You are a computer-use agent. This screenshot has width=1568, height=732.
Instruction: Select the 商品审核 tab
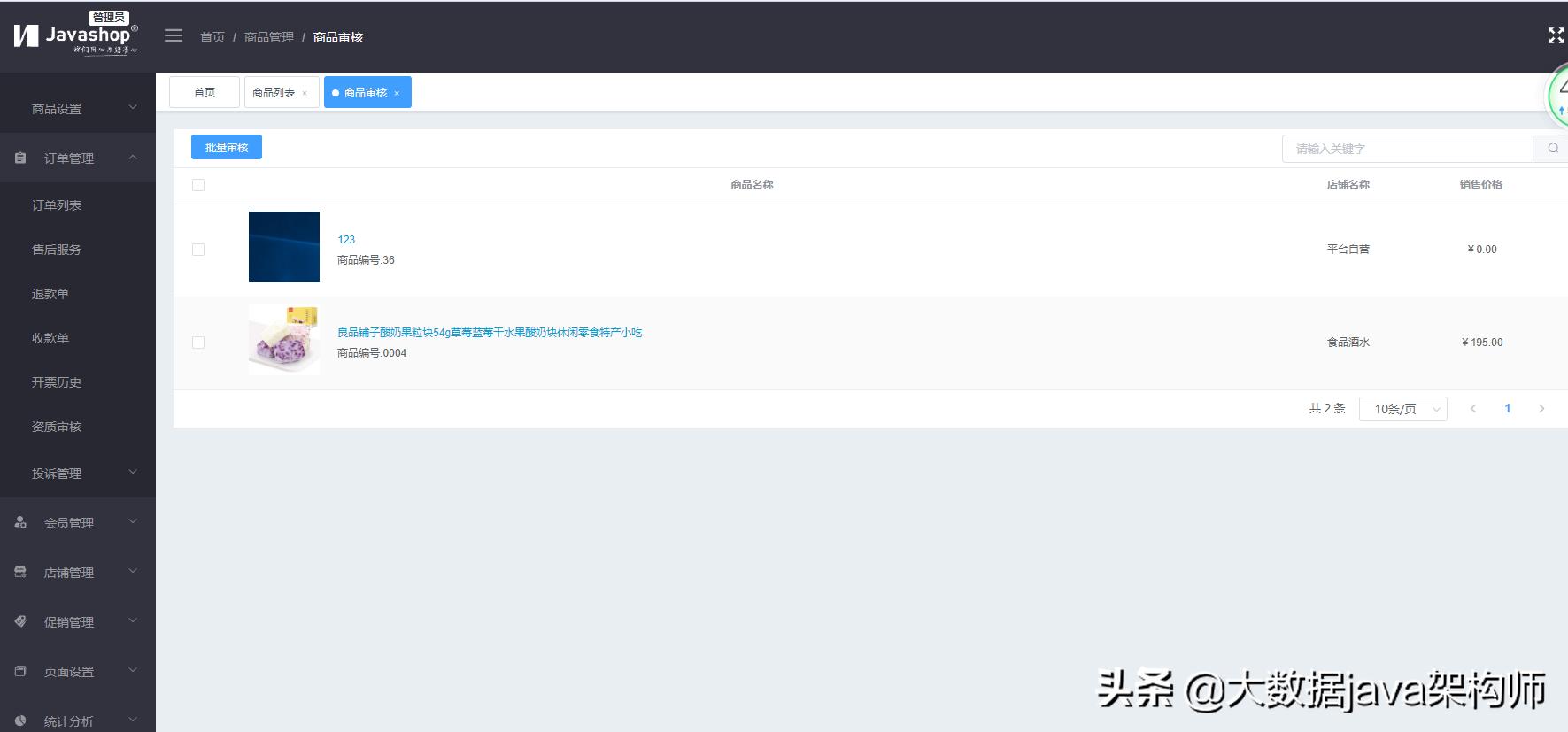point(367,92)
